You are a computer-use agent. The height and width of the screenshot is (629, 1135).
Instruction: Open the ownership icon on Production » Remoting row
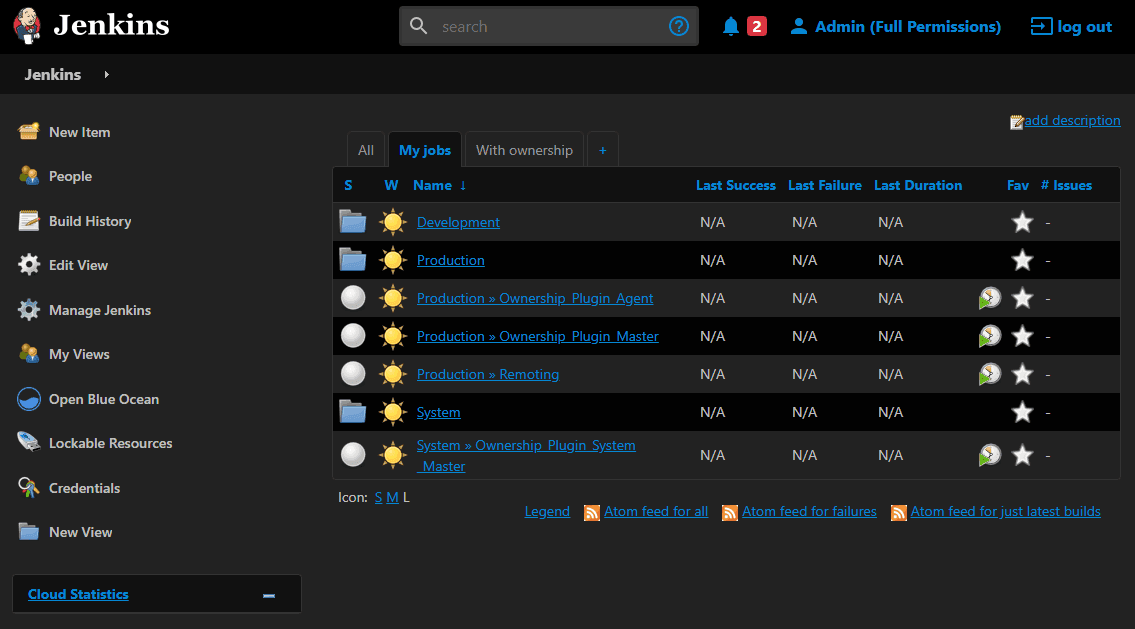pyautogui.click(x=989, y=373)
